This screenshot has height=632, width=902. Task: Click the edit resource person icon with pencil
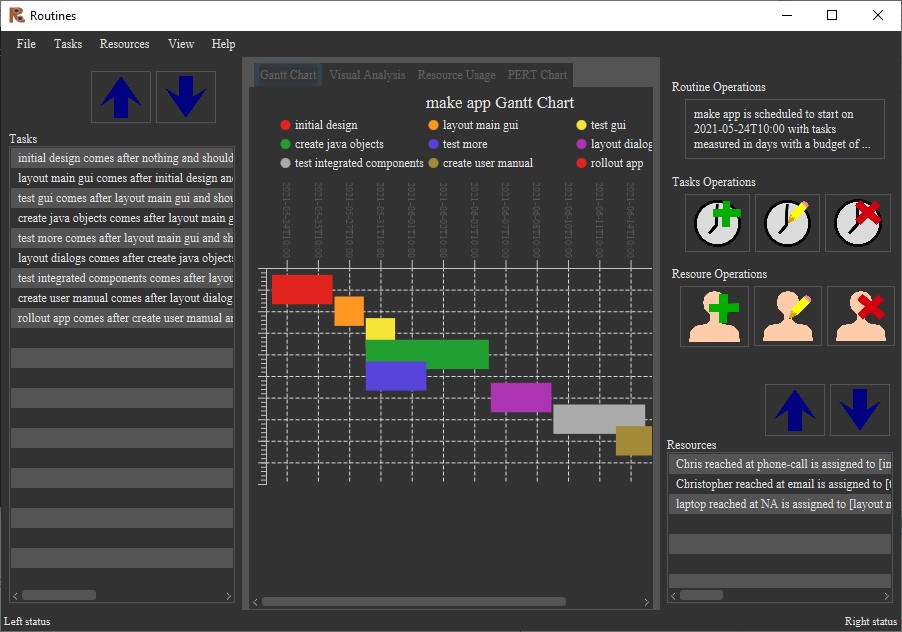pyautogui.click(x=788, y=316)
